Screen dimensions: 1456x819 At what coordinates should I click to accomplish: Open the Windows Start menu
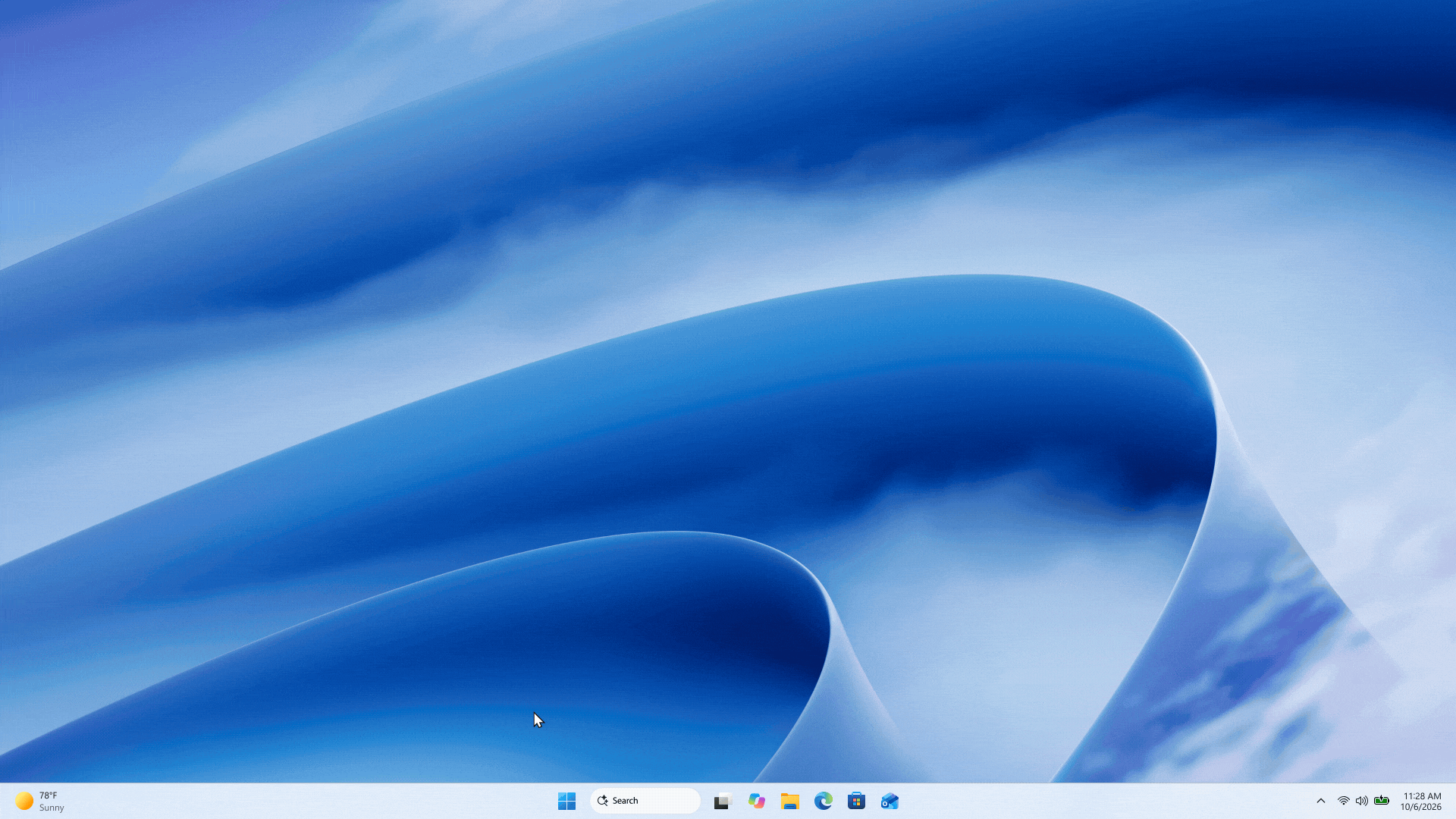(566, 801)
